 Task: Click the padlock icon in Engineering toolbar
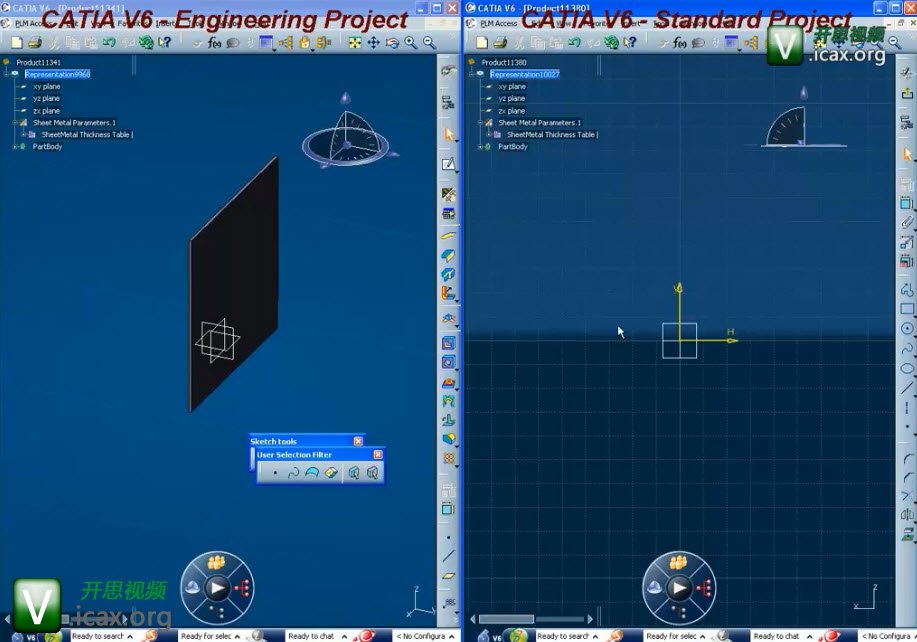[x=304, y=42]
